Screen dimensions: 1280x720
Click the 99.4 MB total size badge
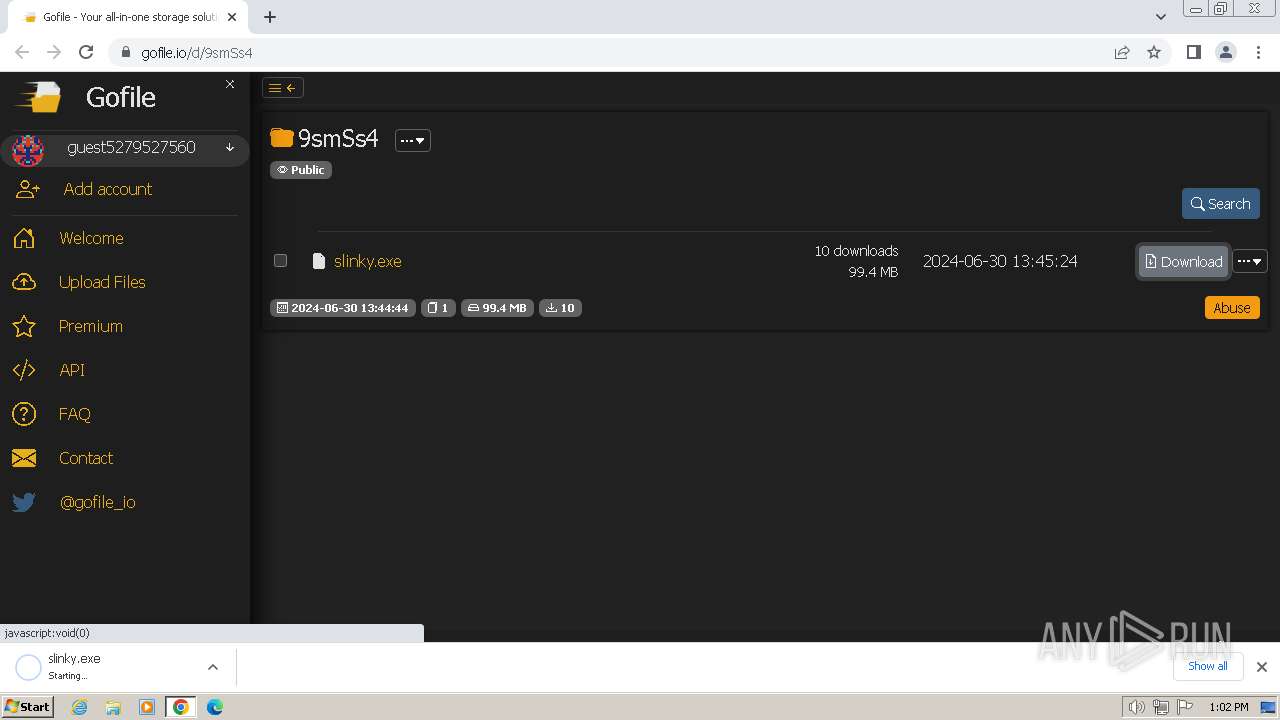coord(497,308)
